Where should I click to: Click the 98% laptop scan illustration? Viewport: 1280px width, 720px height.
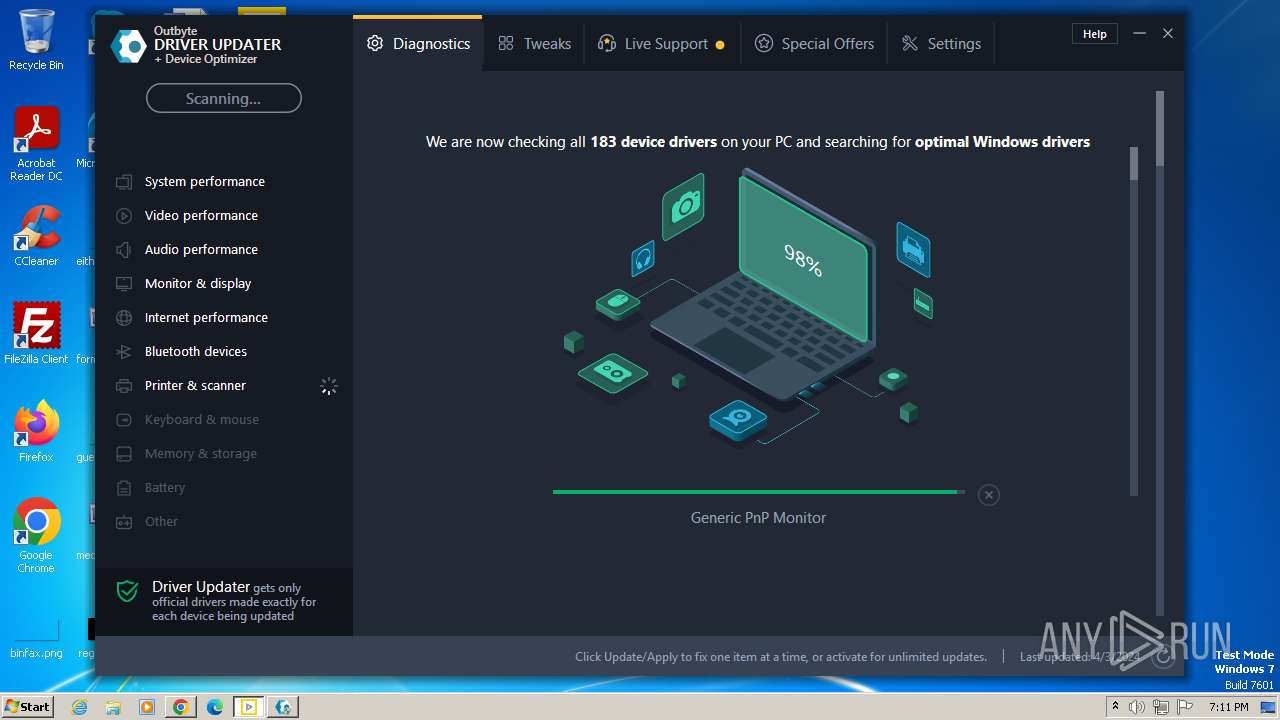tap(748, 308)
